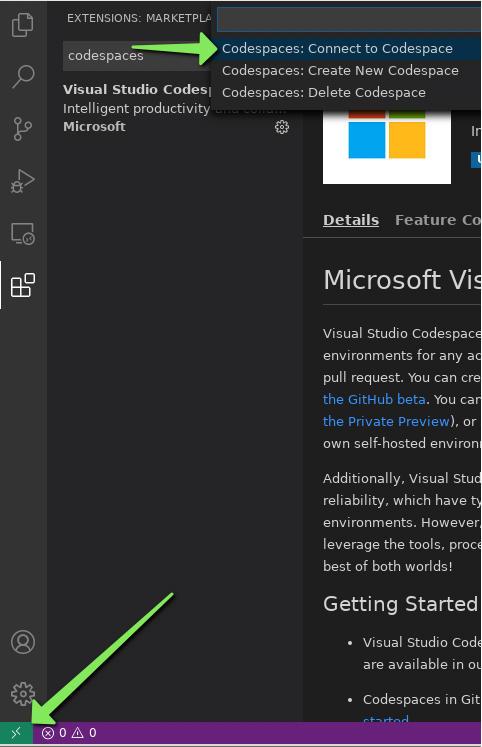Open the GitHub beta link
This screenshot has width=482, height=747.
click(x=374, y=399)
